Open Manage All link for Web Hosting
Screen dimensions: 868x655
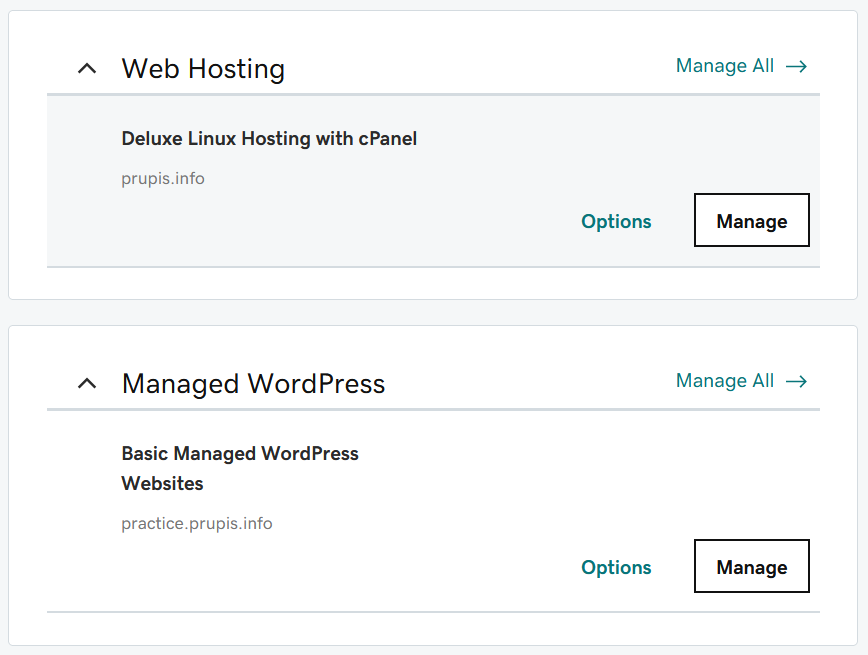click(x=741, y=66)
